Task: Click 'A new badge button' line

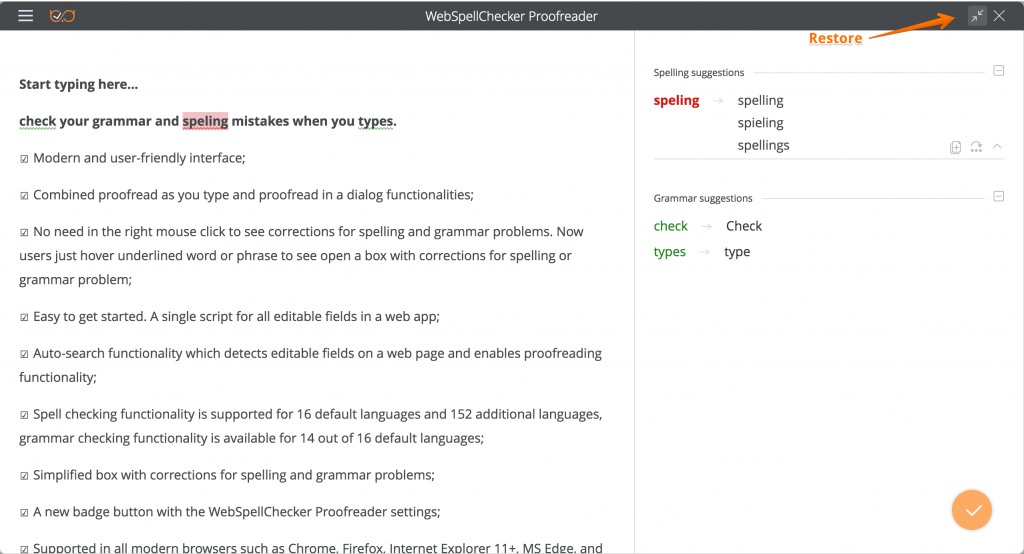Action: pos(230,512)
